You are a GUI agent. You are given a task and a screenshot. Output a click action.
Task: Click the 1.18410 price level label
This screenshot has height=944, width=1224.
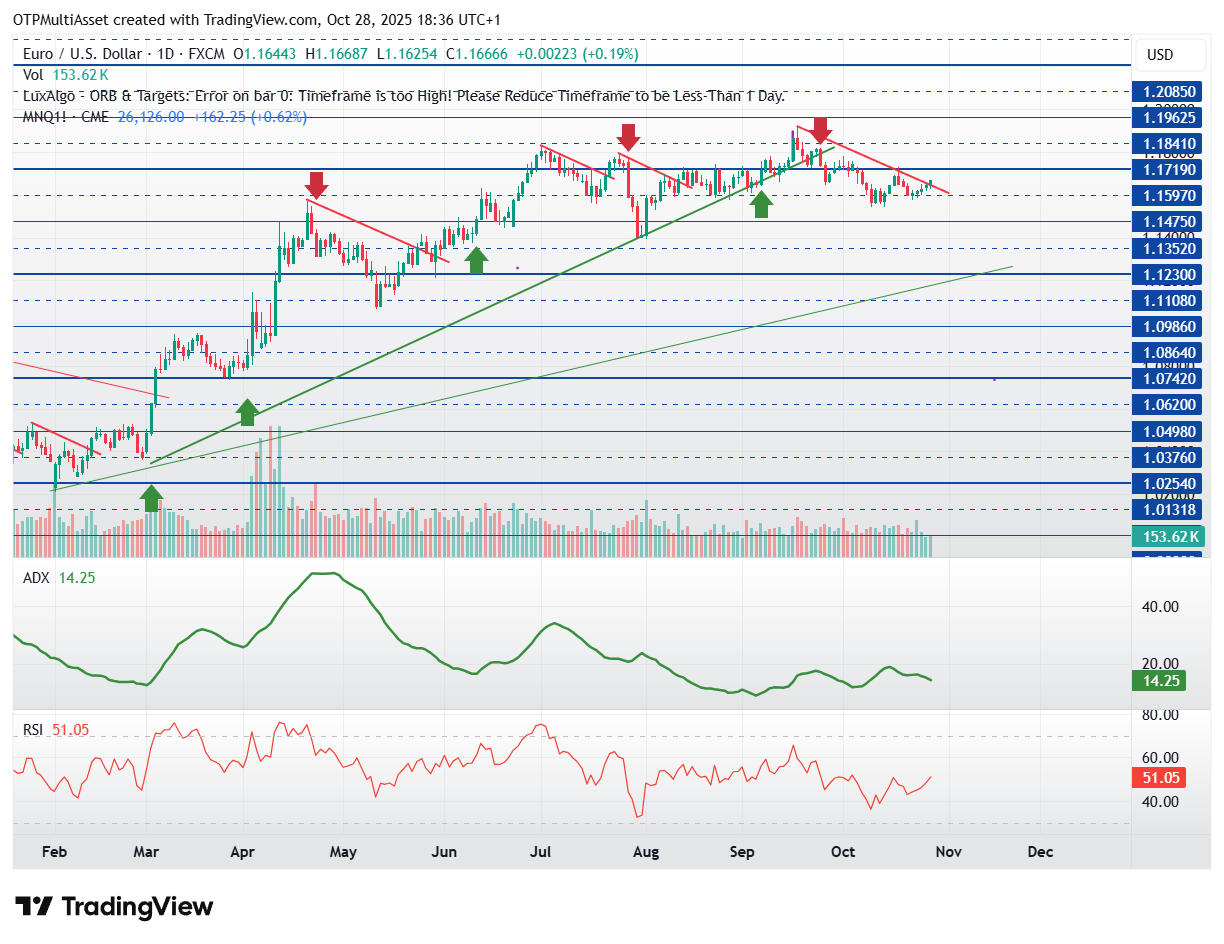1169,144
